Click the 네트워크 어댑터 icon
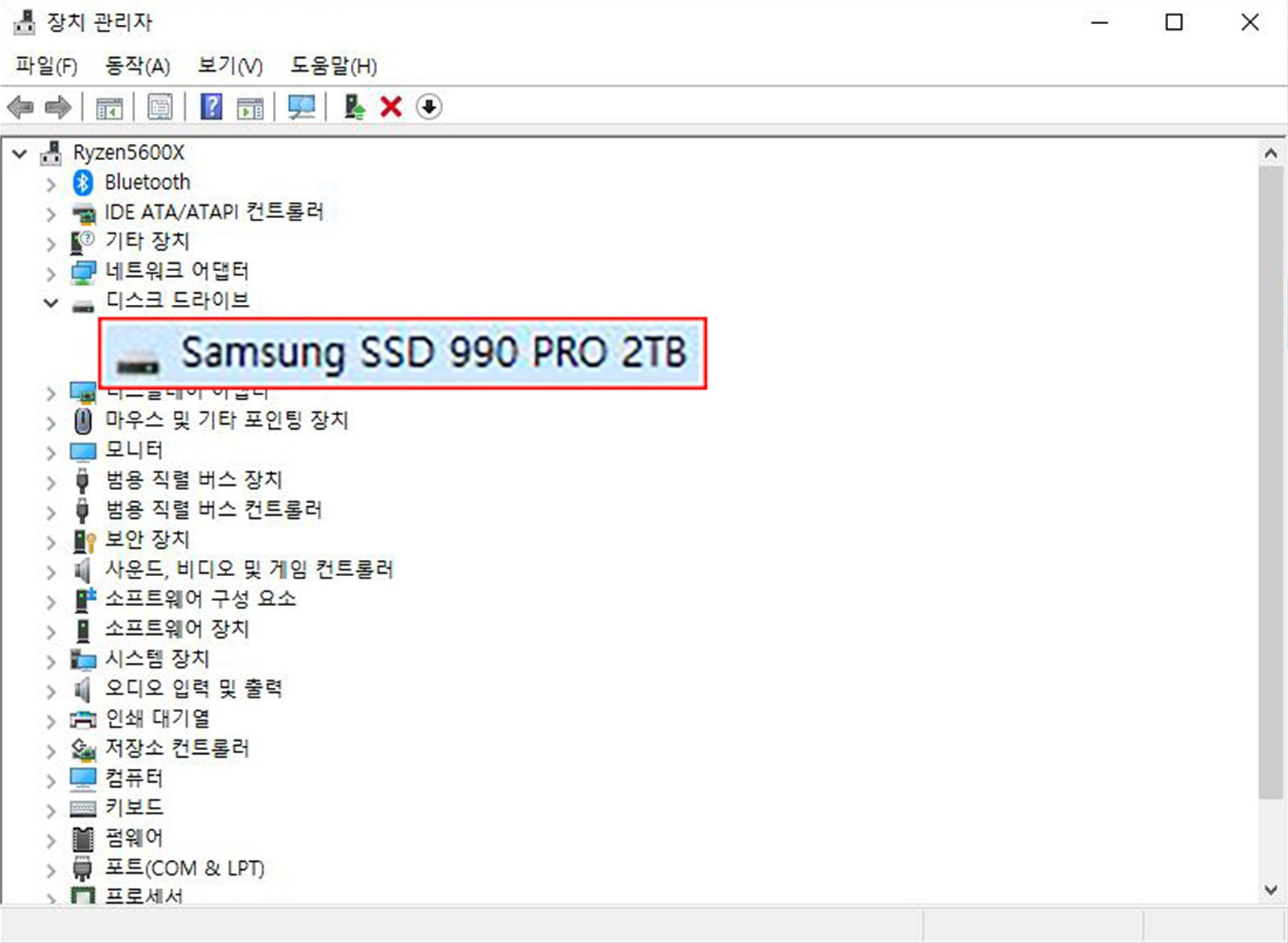Screen dimensions: 1288x943 (83, 272)
